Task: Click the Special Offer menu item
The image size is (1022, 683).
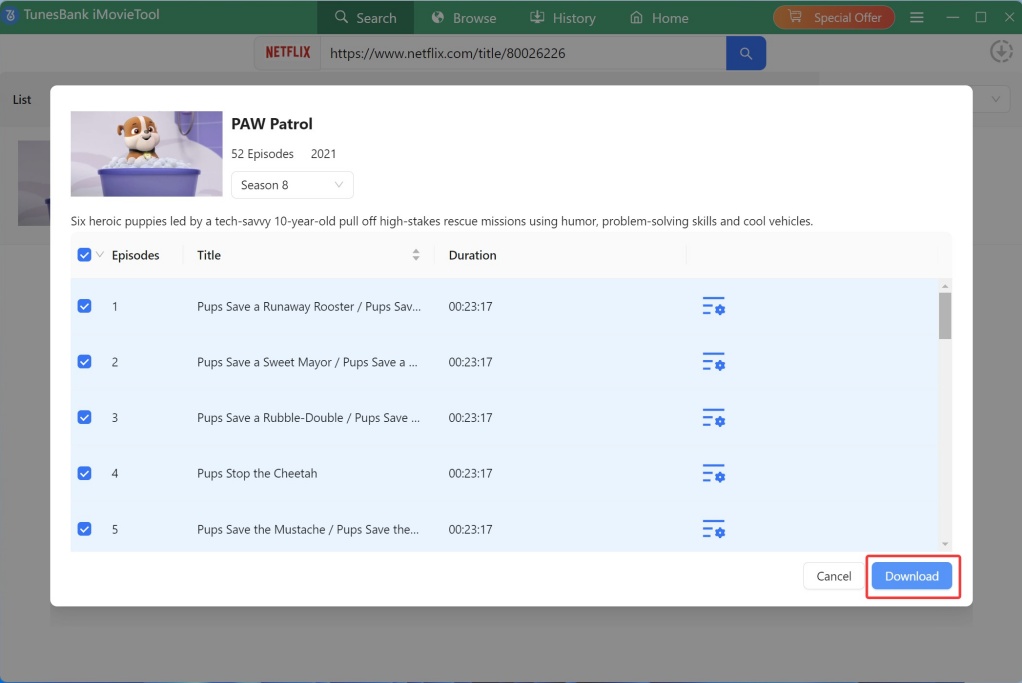Action: [x=833, y=17]
